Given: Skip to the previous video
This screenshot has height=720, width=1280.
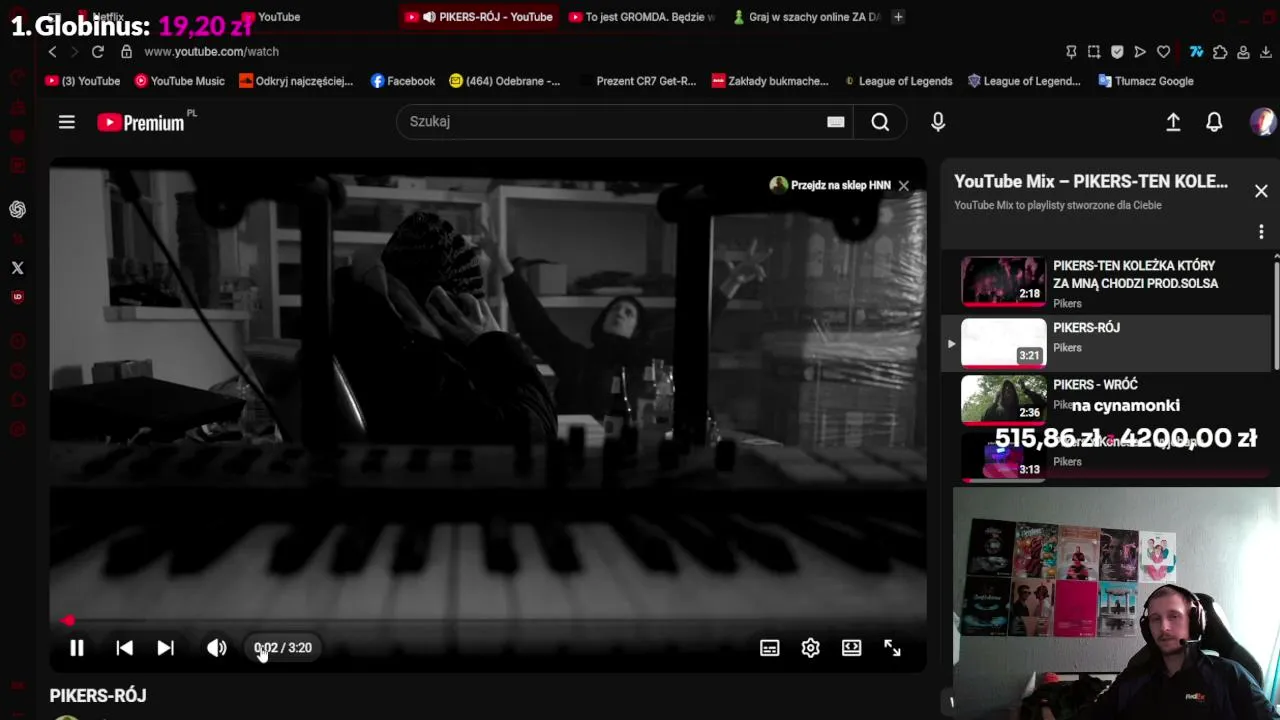Looking at the screenshot, I should tap(124, 648).
